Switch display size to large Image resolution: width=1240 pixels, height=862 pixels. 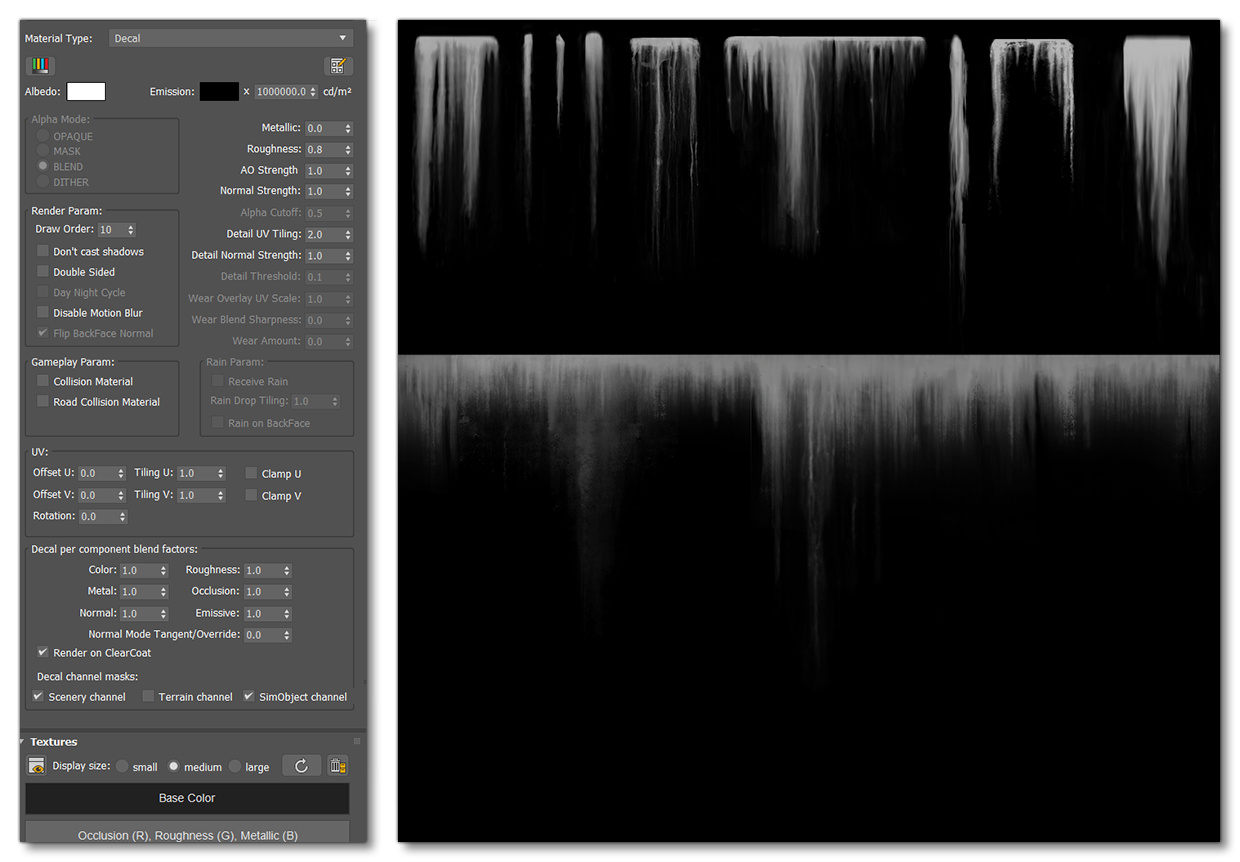coord(235,767)
